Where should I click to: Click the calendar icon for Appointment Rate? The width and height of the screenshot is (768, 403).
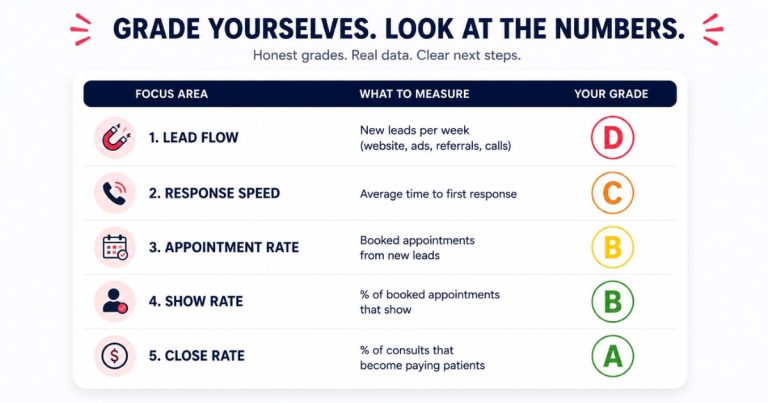coord(115,247)
